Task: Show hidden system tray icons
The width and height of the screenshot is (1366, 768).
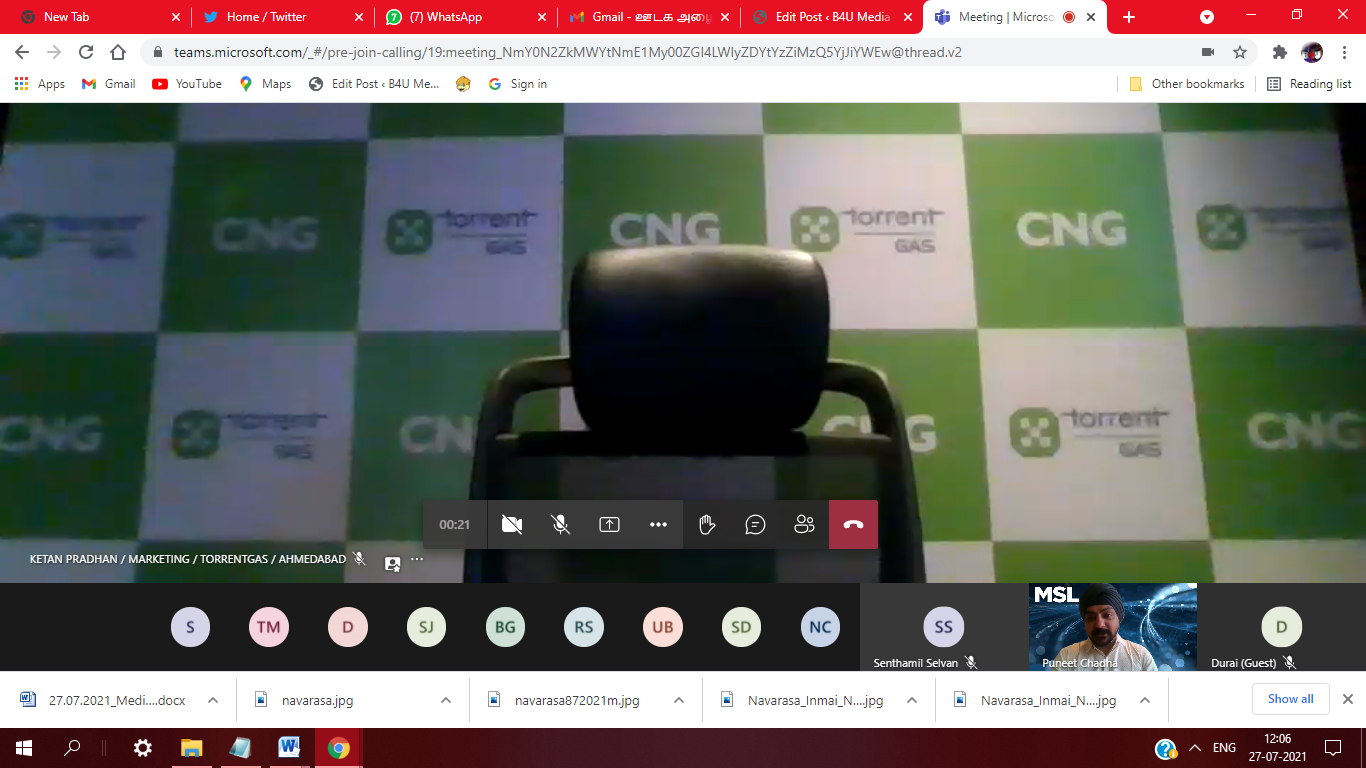Action: click(x=1195, y=748)
